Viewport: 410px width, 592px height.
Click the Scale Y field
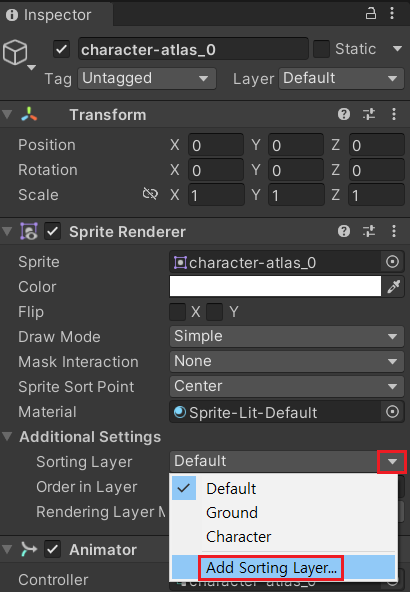pyautogui.click(x=296, y=195)
